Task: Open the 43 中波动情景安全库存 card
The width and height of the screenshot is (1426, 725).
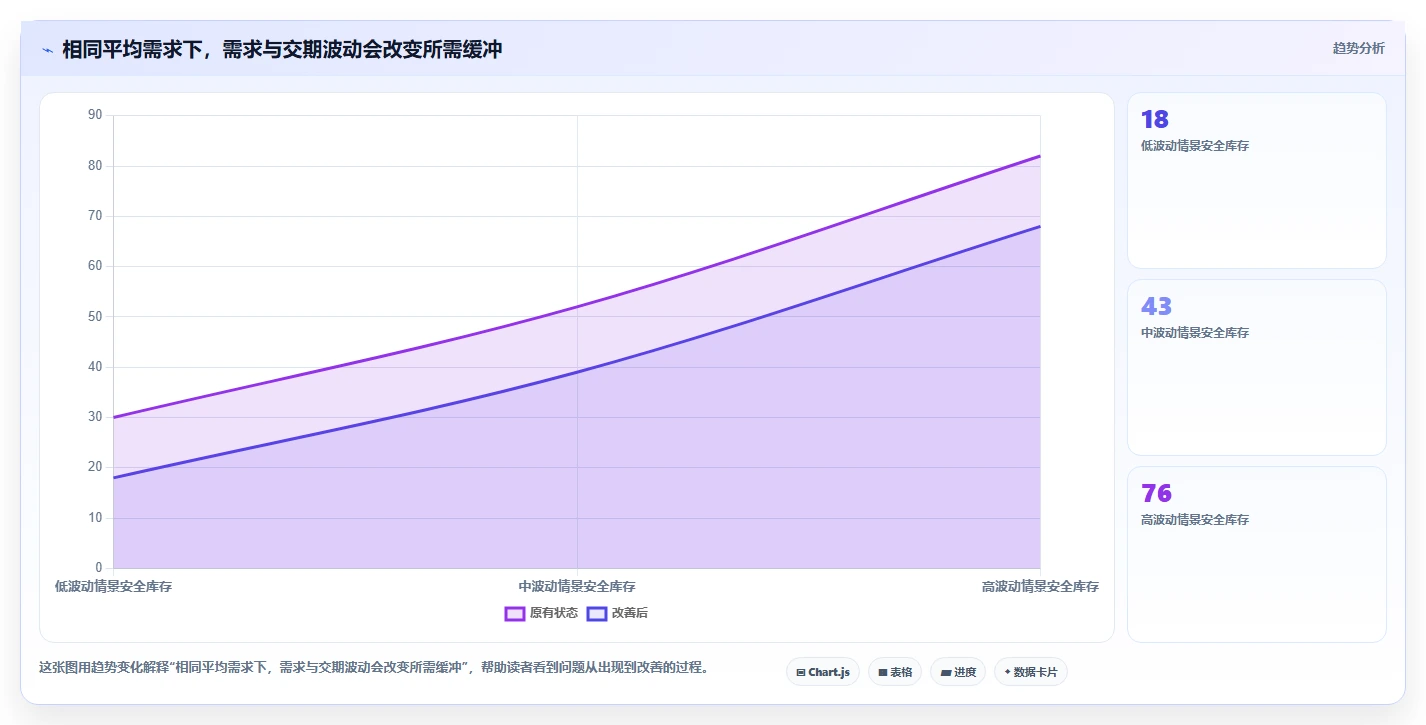Action: click(x=1256, y=367)
